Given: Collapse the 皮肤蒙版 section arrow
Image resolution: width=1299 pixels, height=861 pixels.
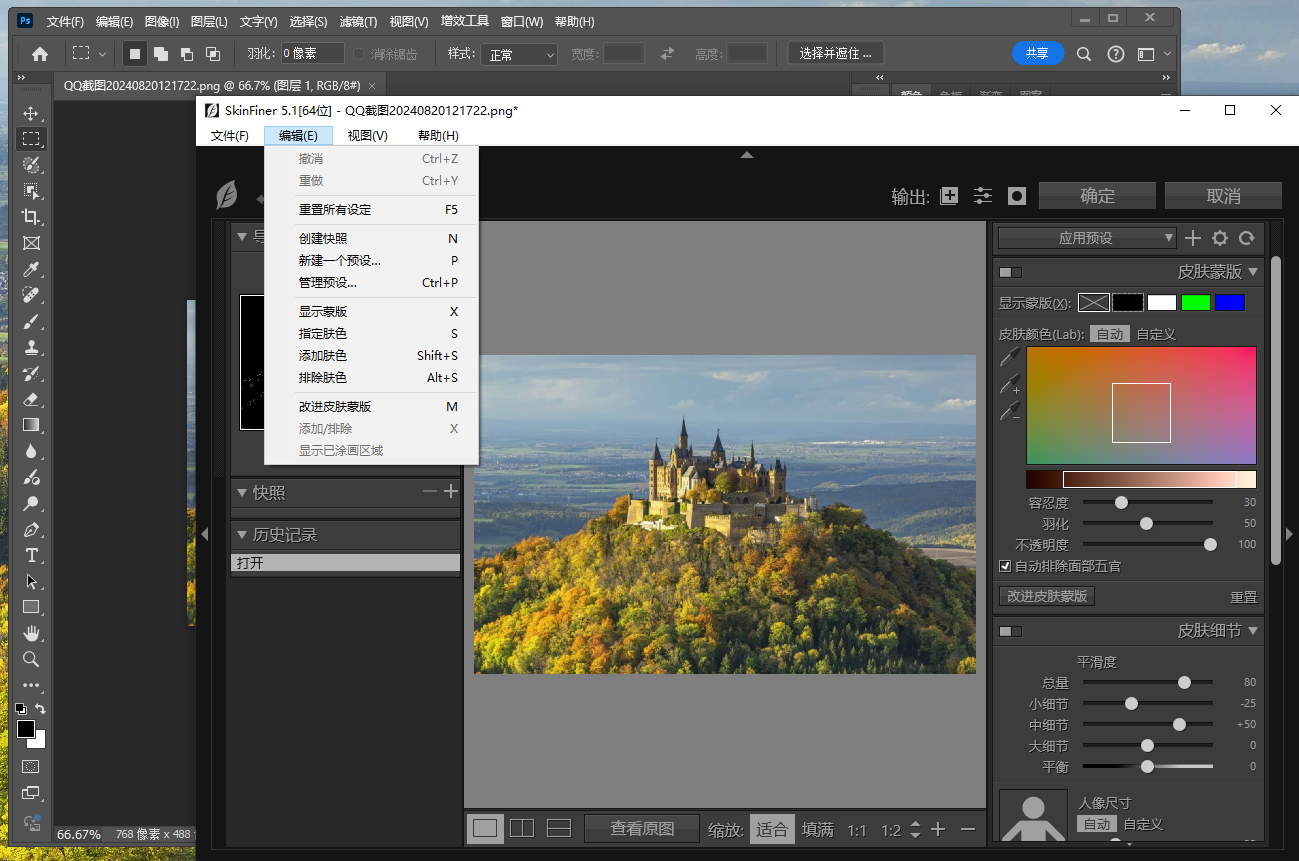Looking at the screenshot, I should pos(1253,271).
